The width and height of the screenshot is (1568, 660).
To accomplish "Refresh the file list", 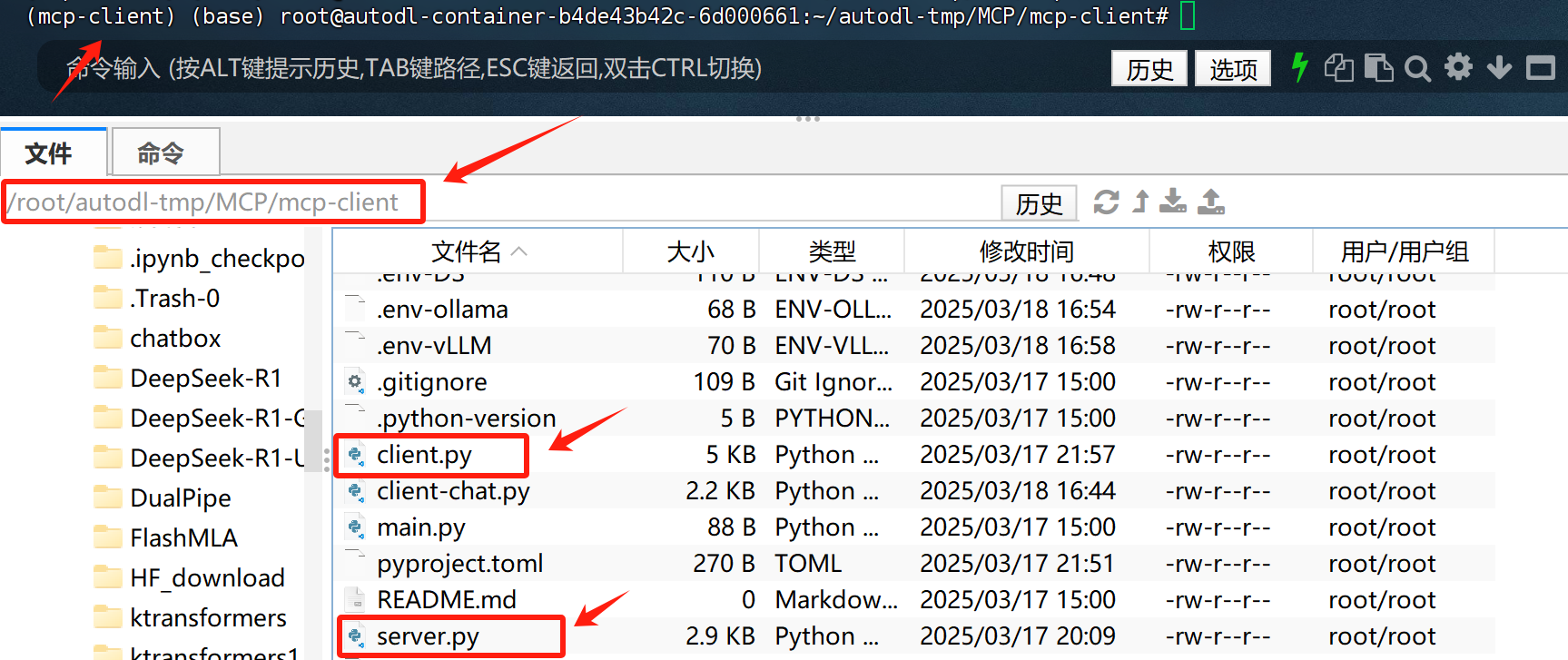I will tap(1106, 202).
